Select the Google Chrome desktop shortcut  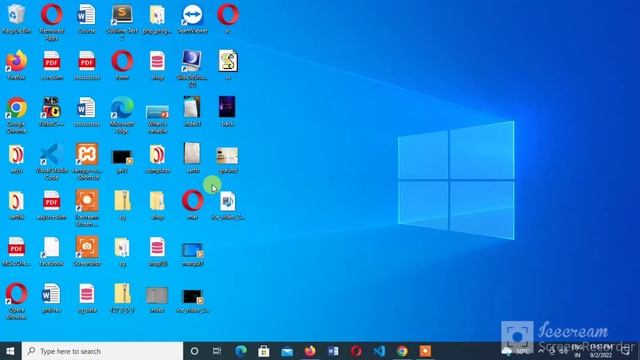tap(16, 115)
